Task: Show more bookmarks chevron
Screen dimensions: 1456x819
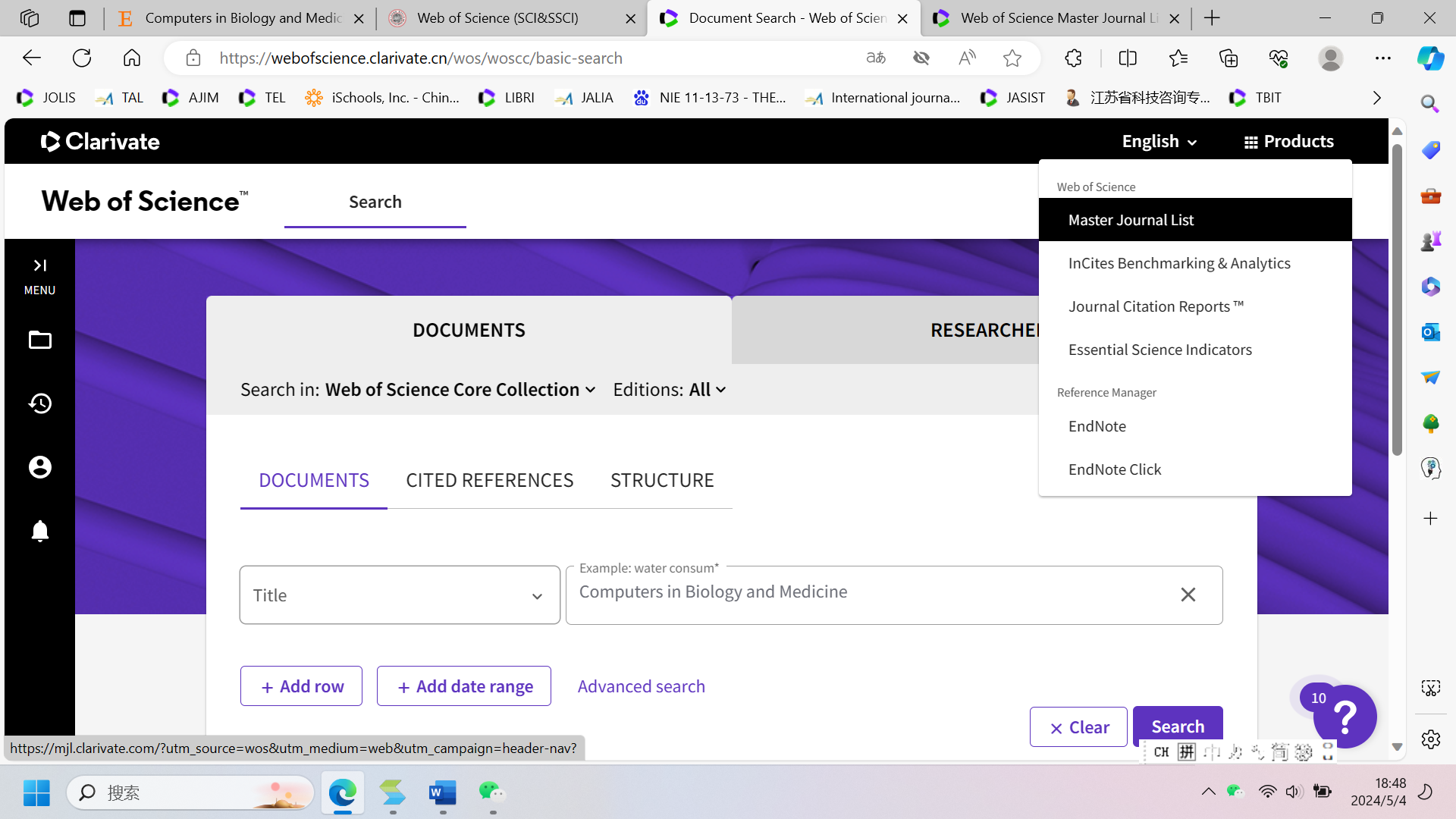Action: [1377, 97]
